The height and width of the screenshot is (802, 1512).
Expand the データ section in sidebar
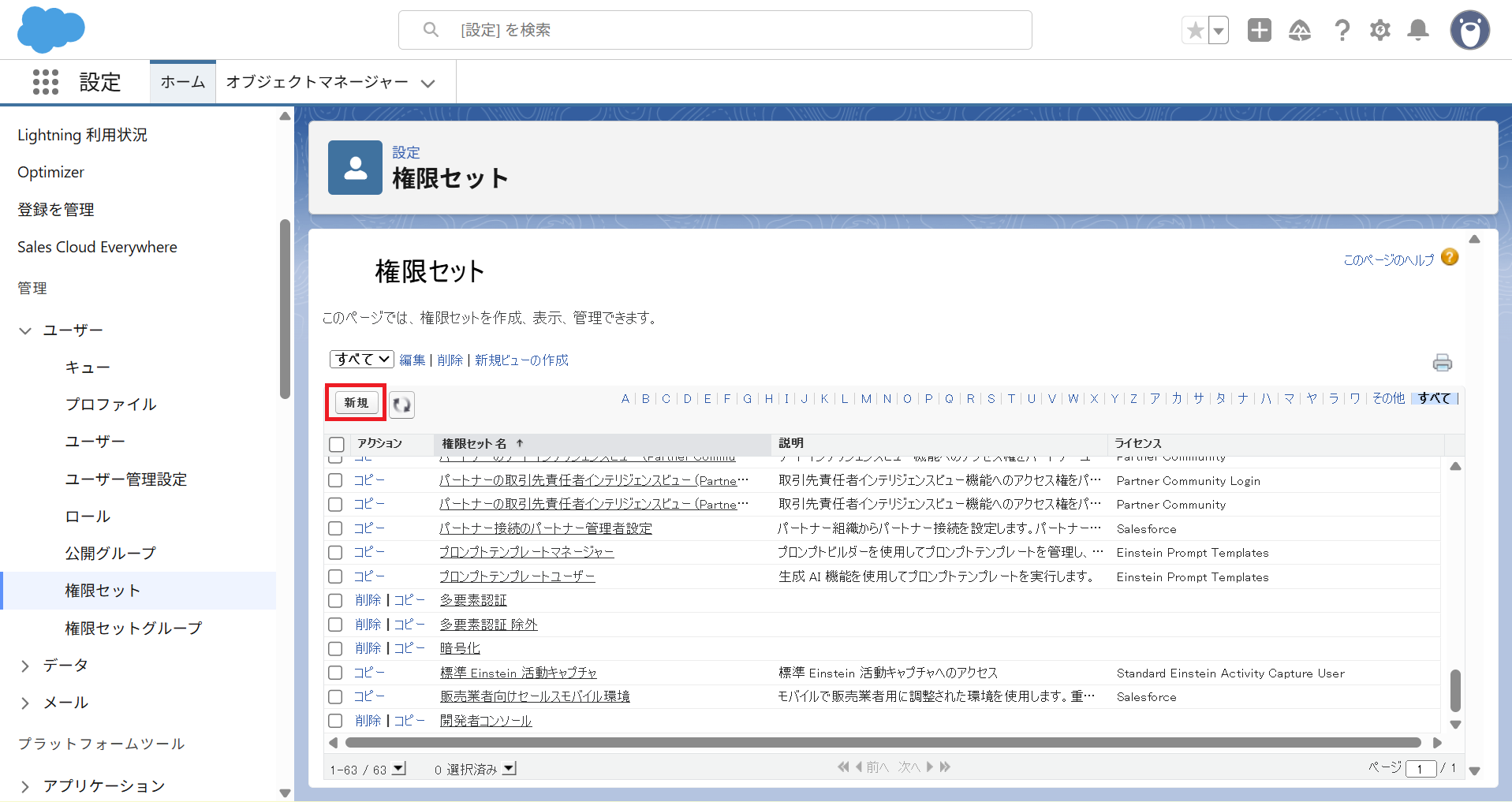[x=25, y=666]
